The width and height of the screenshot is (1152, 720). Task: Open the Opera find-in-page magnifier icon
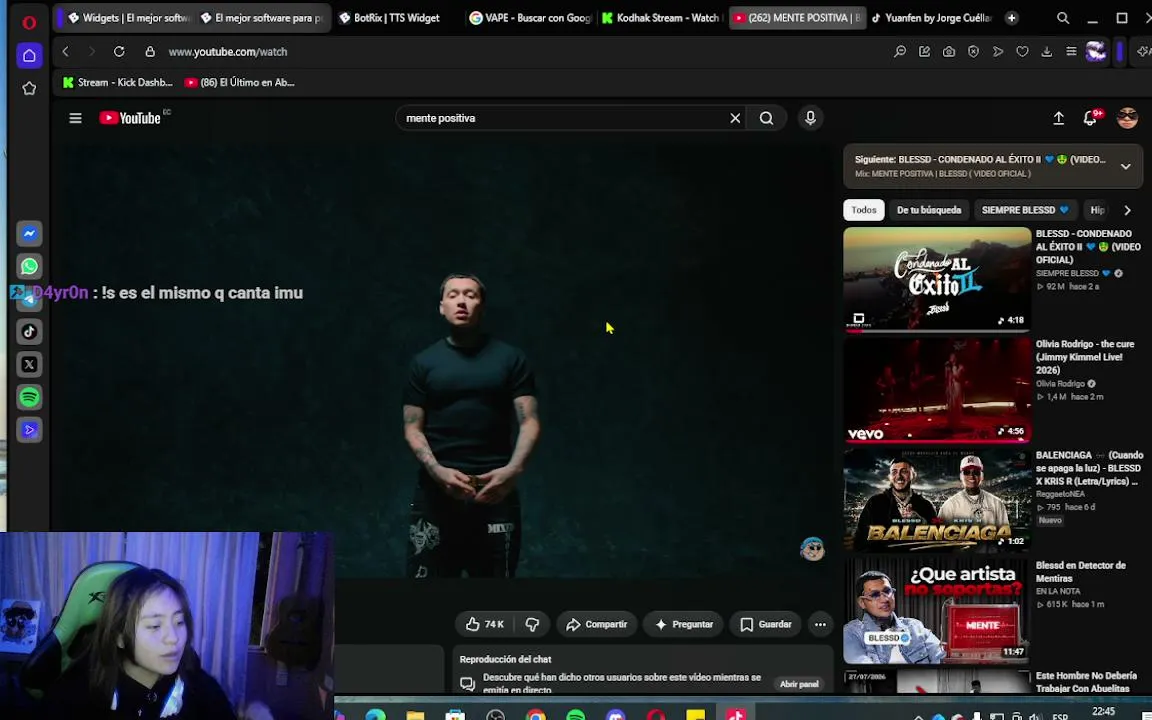coord(899,51)
